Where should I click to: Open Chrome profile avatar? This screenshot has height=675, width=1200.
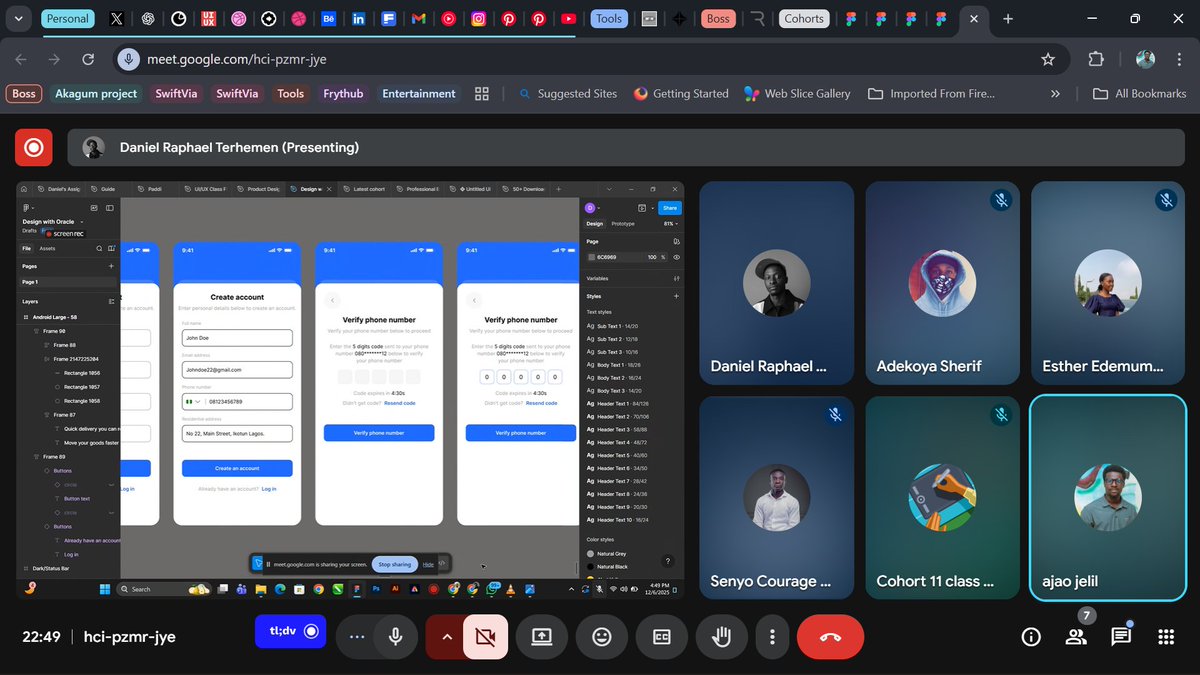click(x=1145, y=59)
